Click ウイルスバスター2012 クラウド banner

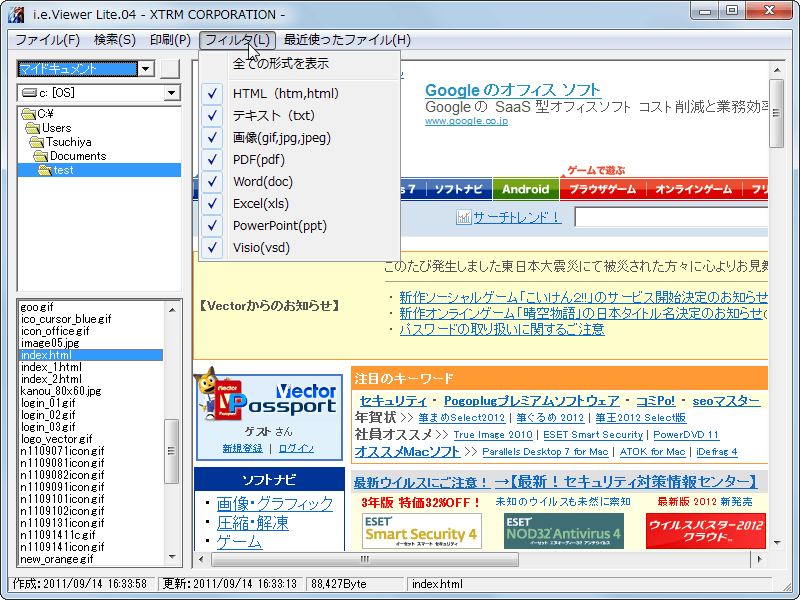pos(706,531)
